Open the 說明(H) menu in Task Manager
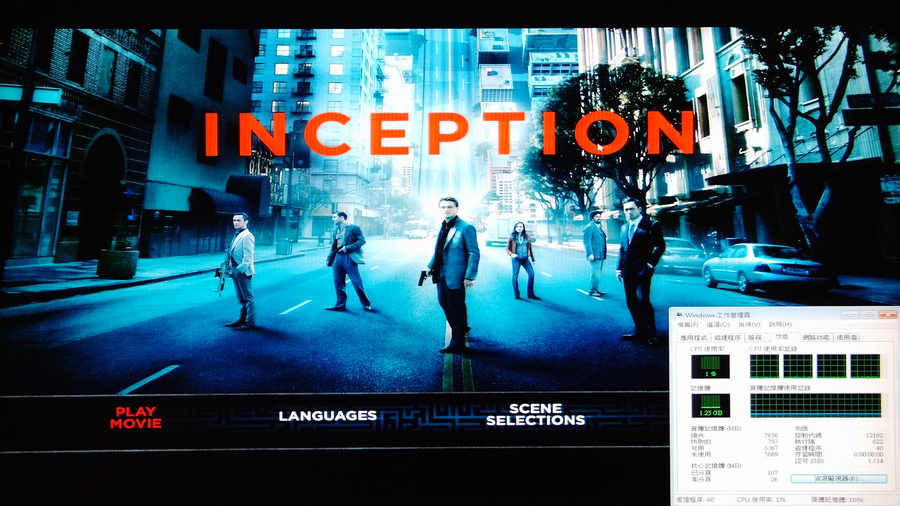The width and height of the screenshot is (900, 506). (781, 325)
